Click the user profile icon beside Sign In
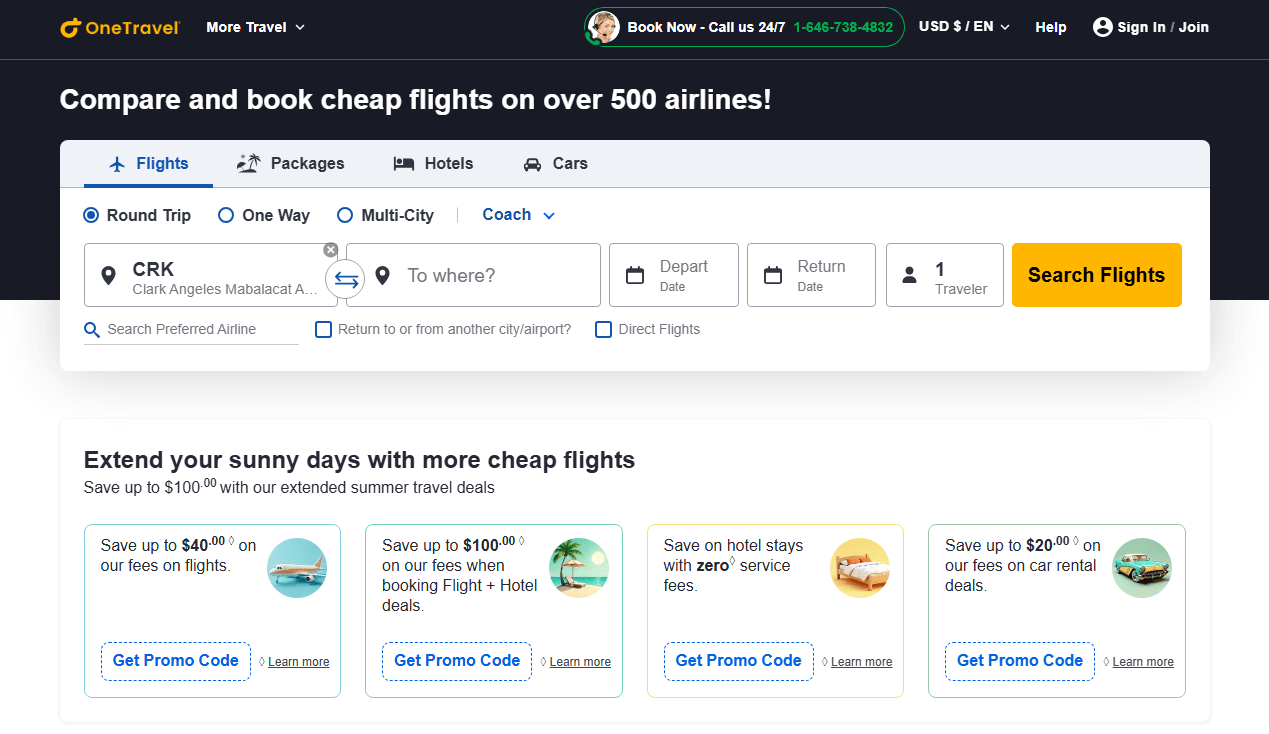The width and height of the screenshot is (1269, 734). click(x=1102, y=27)
